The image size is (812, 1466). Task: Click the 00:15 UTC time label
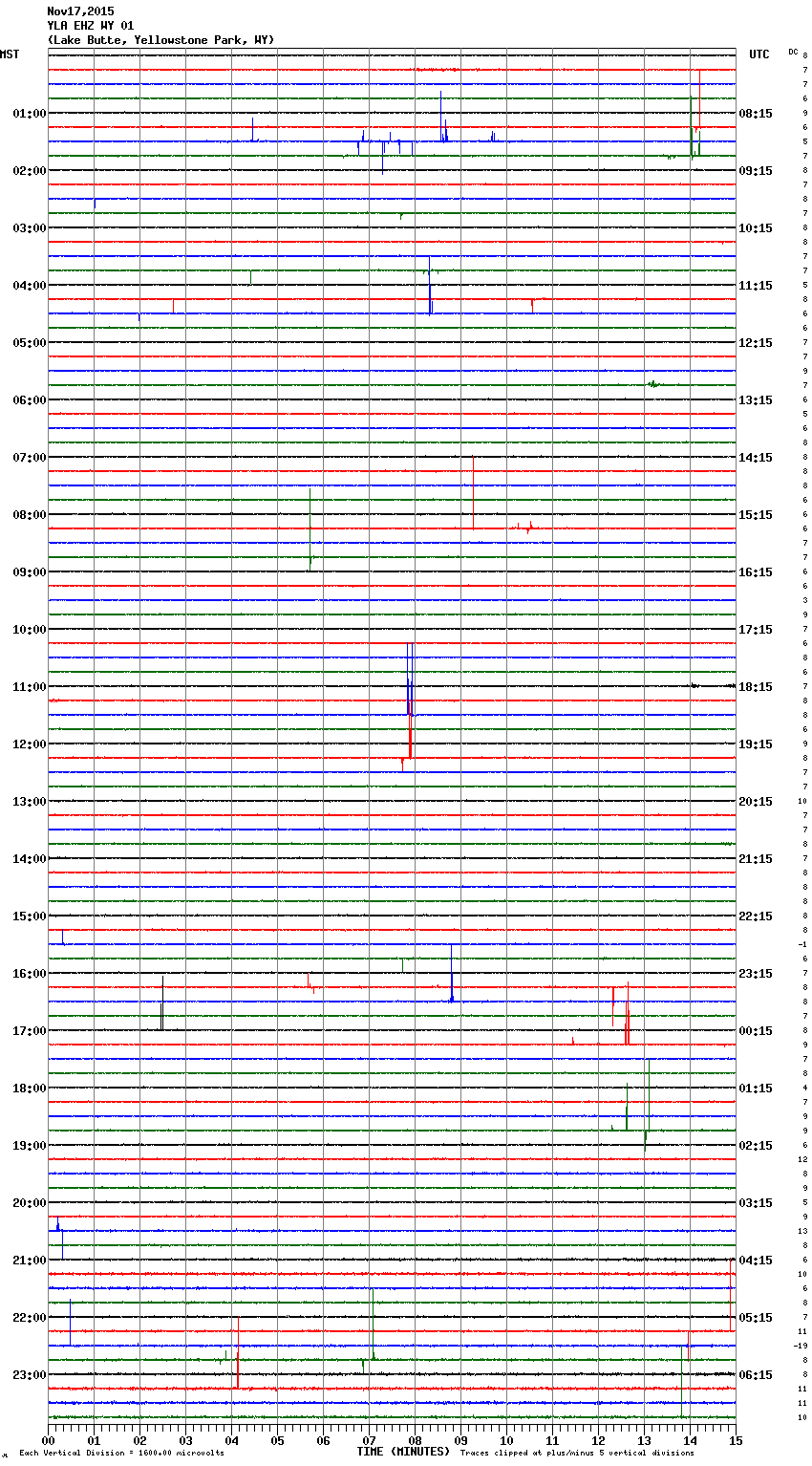[756, 1031]
